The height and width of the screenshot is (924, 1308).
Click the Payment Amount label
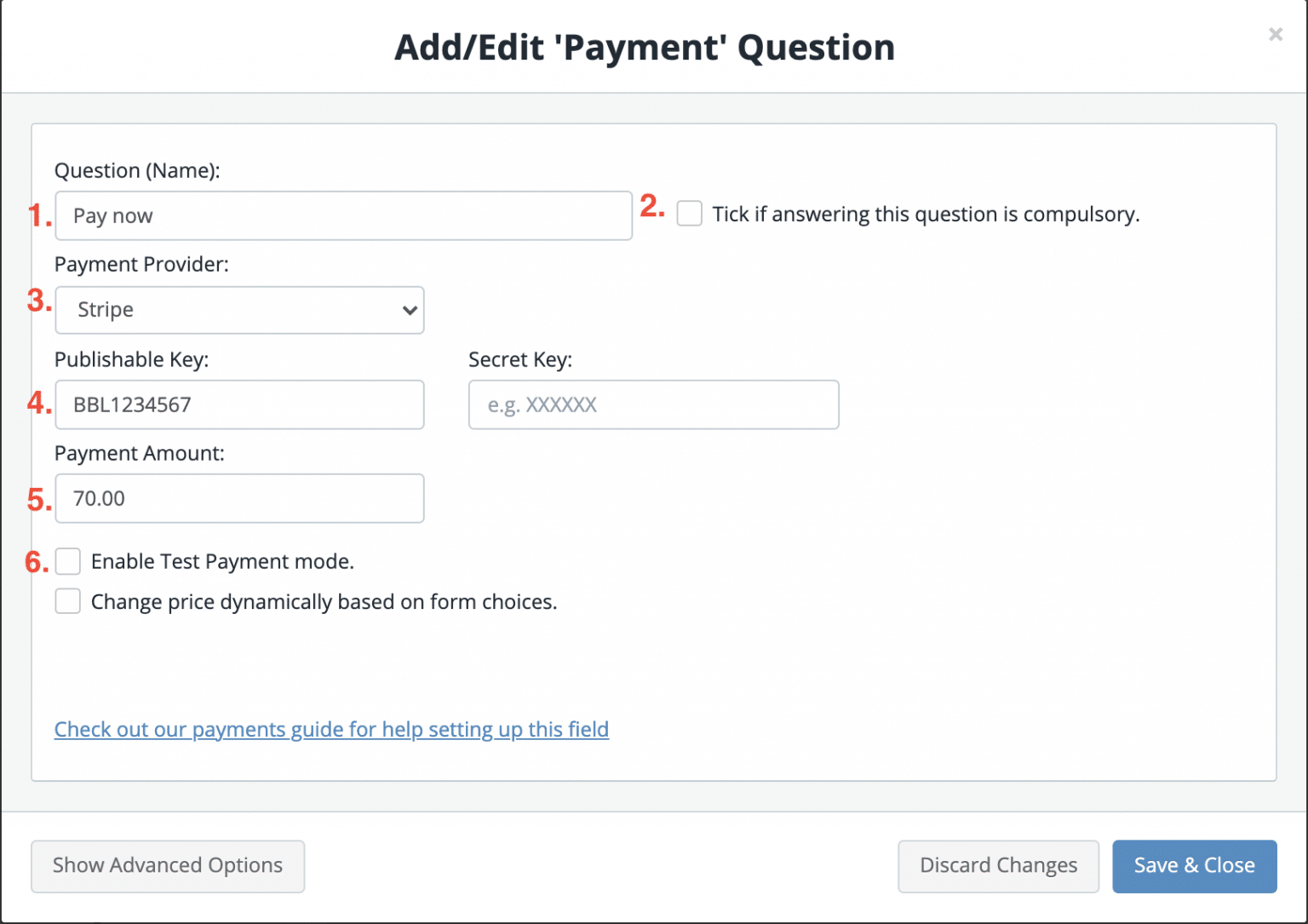pyautogui.click(x=139, y=453)
